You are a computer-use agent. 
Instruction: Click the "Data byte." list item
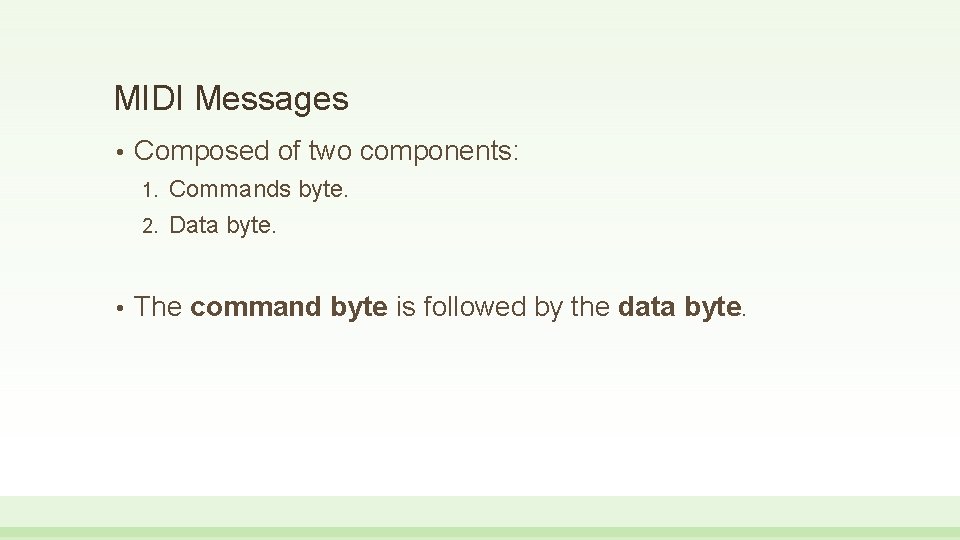pyautogui.click(x=223, y=226)
